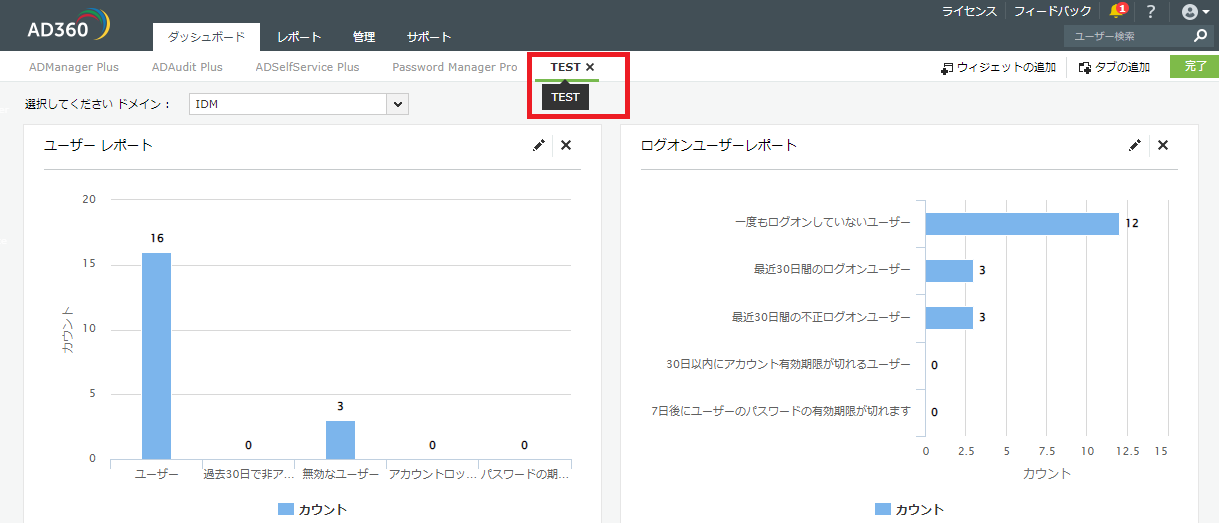Expand the IDM domain dropdown

[x=397, y=104]
